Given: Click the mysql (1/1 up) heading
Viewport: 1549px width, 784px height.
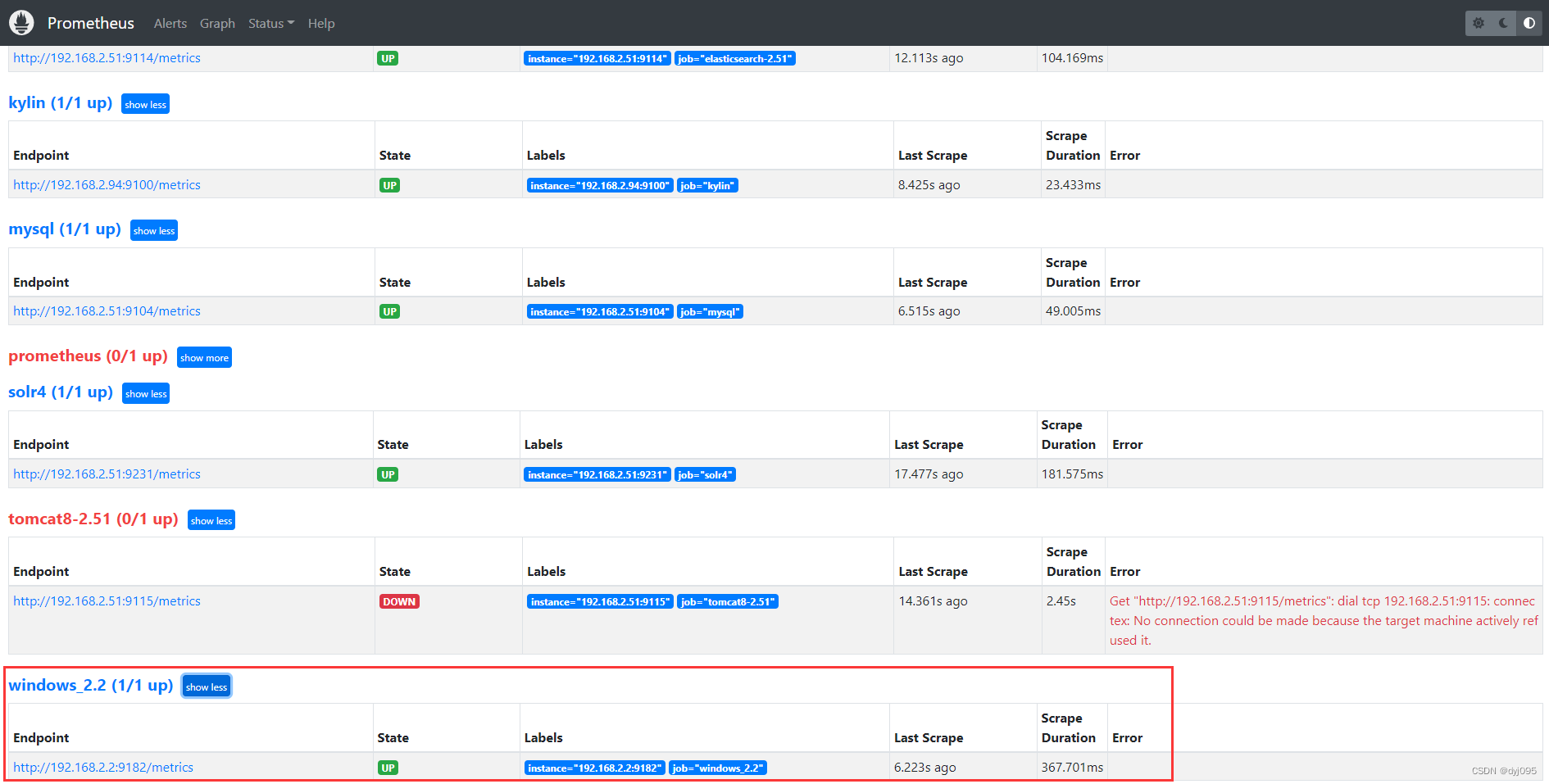Looking at the screenshot, I should [x=65, y=229].
